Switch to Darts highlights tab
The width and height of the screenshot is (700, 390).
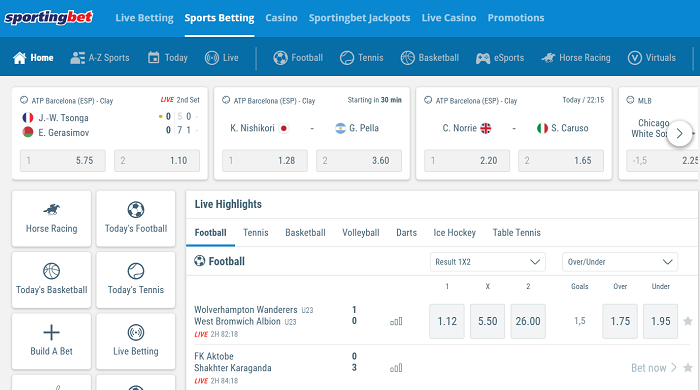point(406,233)
